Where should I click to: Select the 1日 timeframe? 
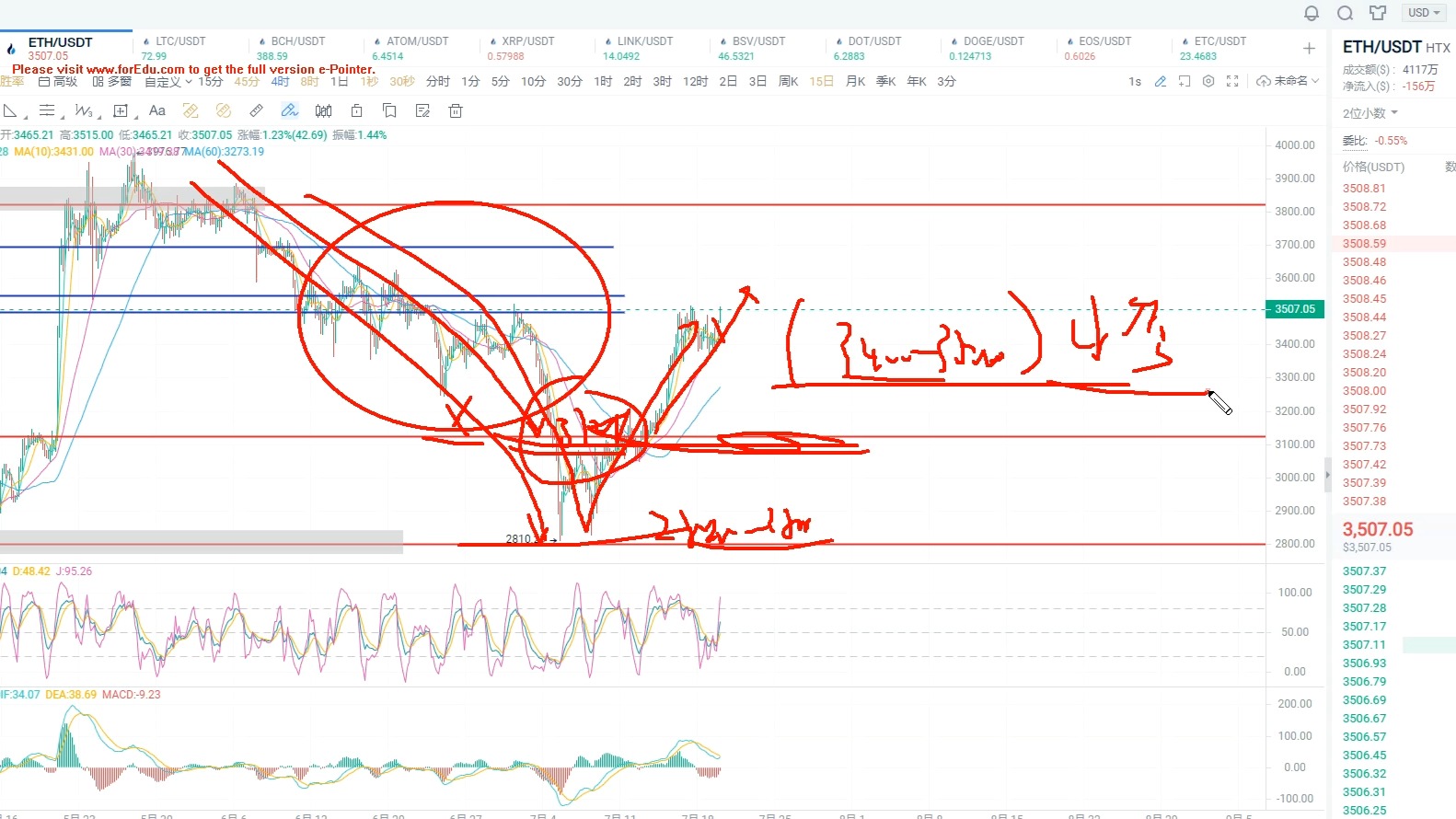tap(340, 82)
